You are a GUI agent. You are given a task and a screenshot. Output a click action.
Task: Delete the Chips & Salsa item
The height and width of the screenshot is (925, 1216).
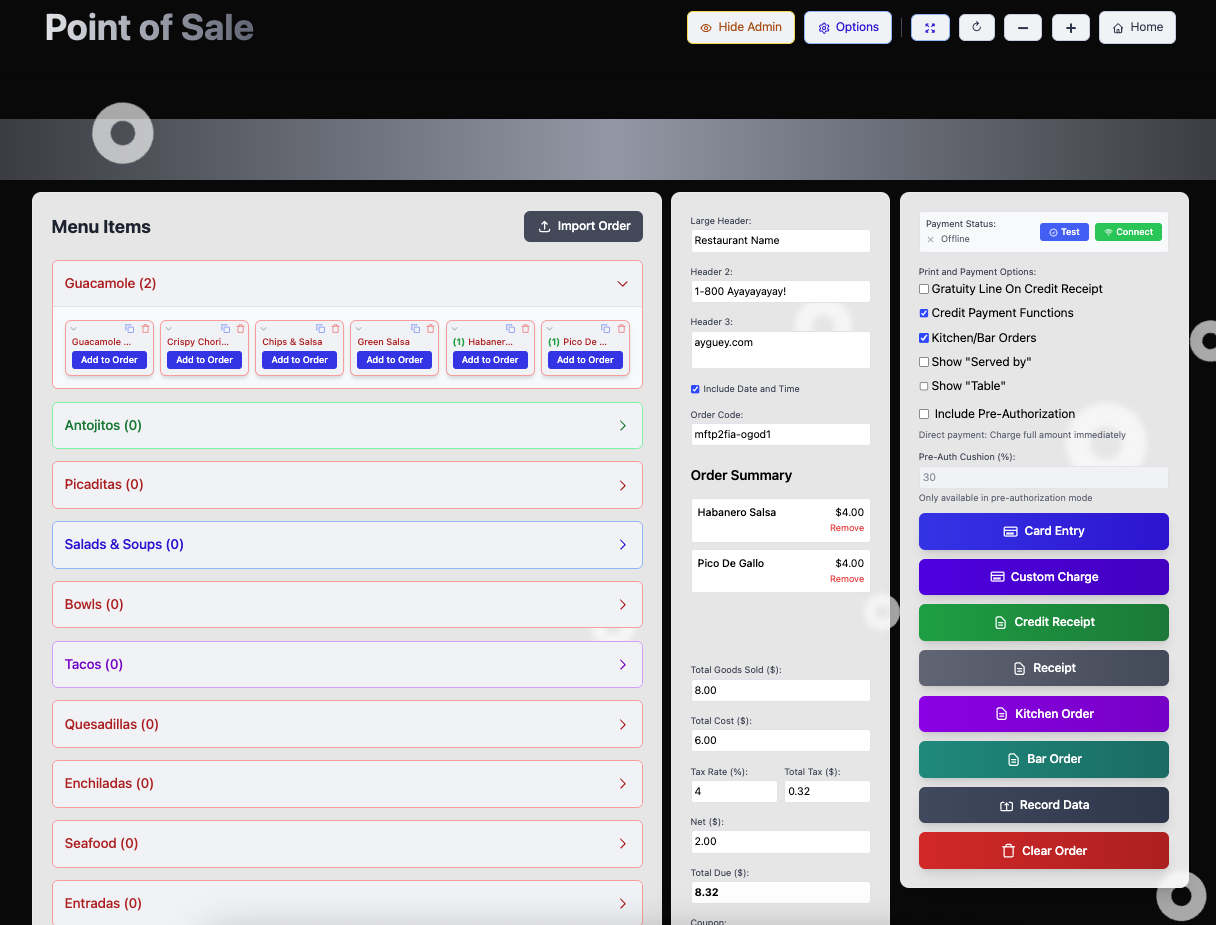coord(335,328)
